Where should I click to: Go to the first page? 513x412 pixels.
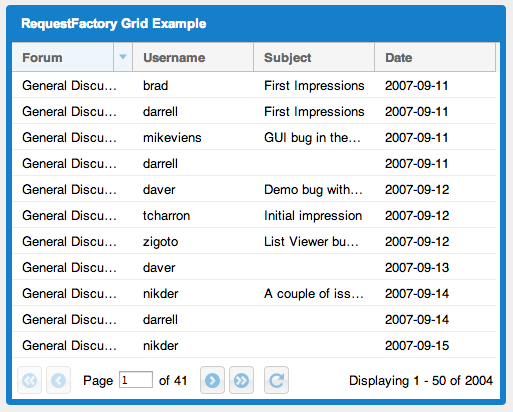(29, 380)
